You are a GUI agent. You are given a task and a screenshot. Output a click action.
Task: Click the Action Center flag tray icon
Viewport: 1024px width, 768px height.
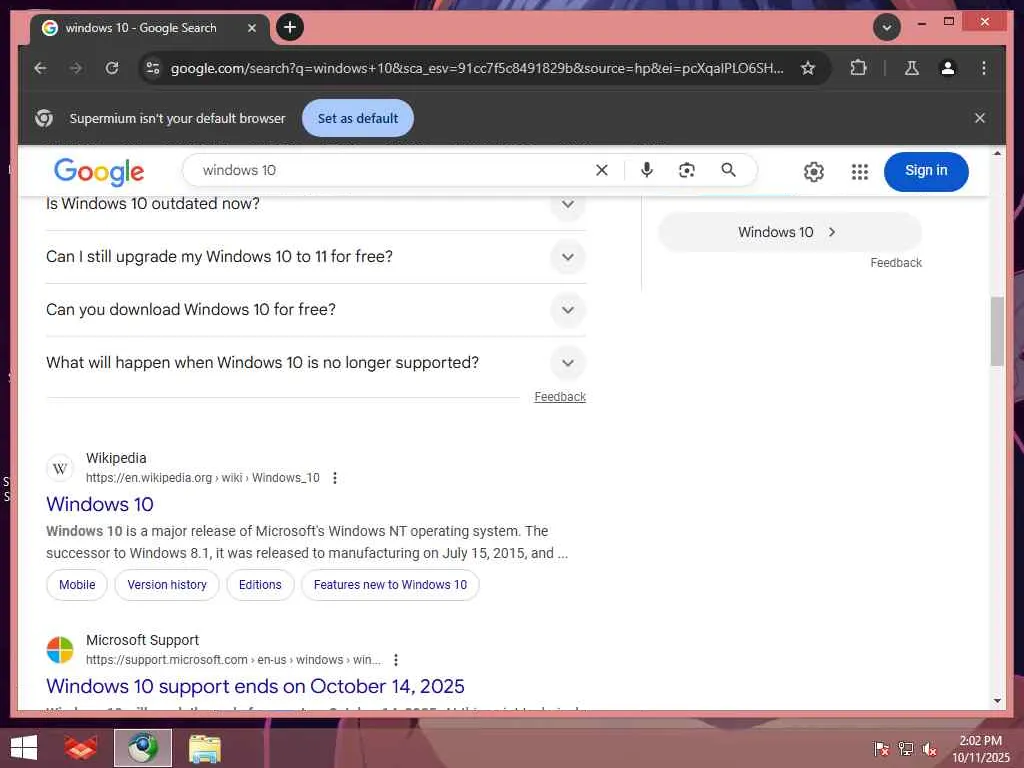pos(881,749)
